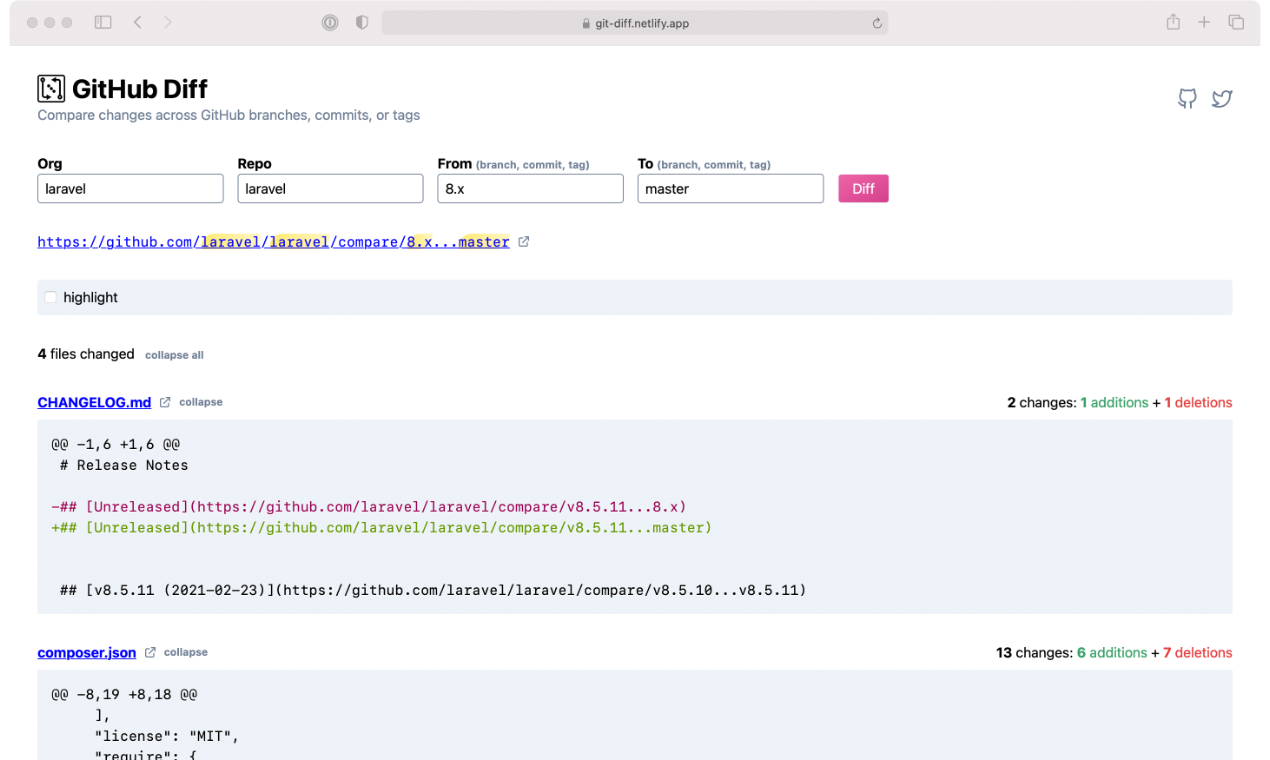Image resolution: width=1270 pixels, height=760 pixels.
Task: Click collapse all to fold every file
Action: tap(174, 355)
